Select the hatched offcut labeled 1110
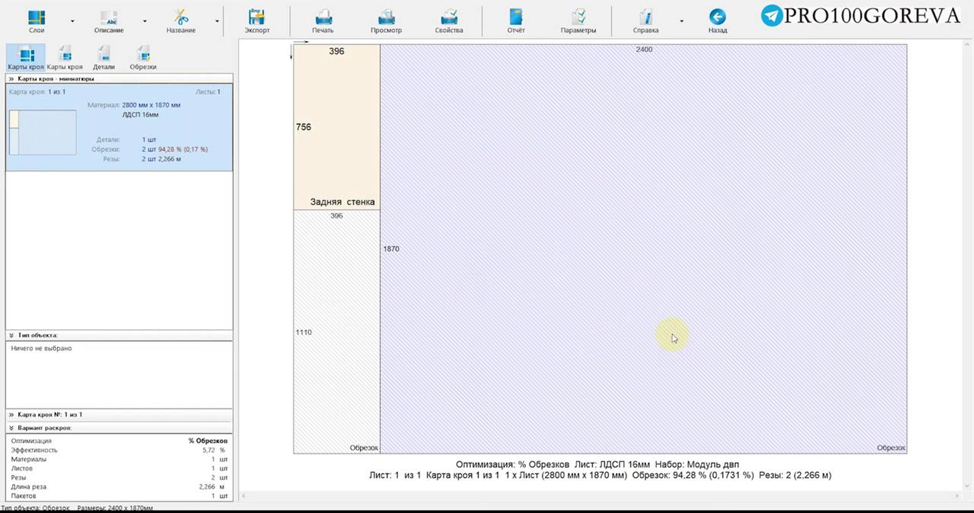Image resolution: width=974 pixels, height=513 pixels. (337, 332)
